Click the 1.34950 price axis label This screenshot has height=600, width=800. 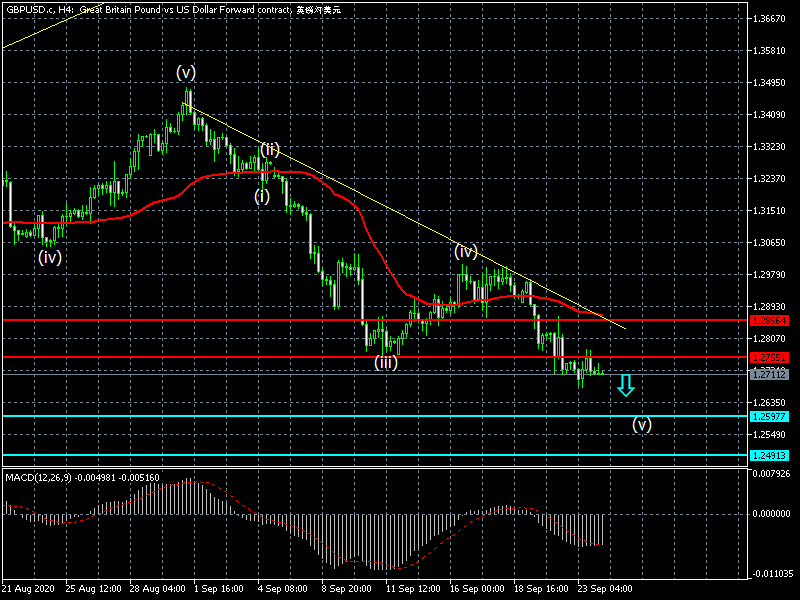click(769, 83)
